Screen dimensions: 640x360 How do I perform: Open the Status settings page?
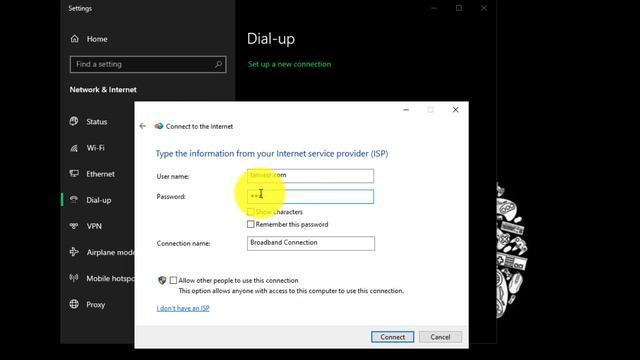tap(98, 122)
